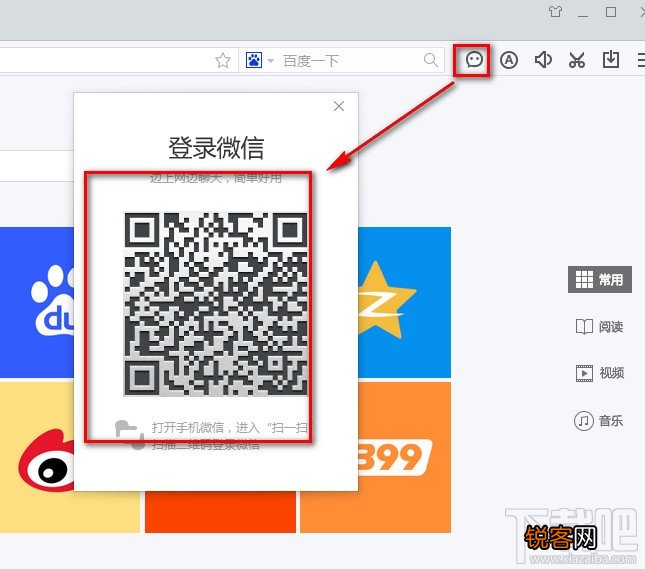Mute sound with the speaker icon
The width and height of the screenshot is (645, 569).
tap(543, 60)
